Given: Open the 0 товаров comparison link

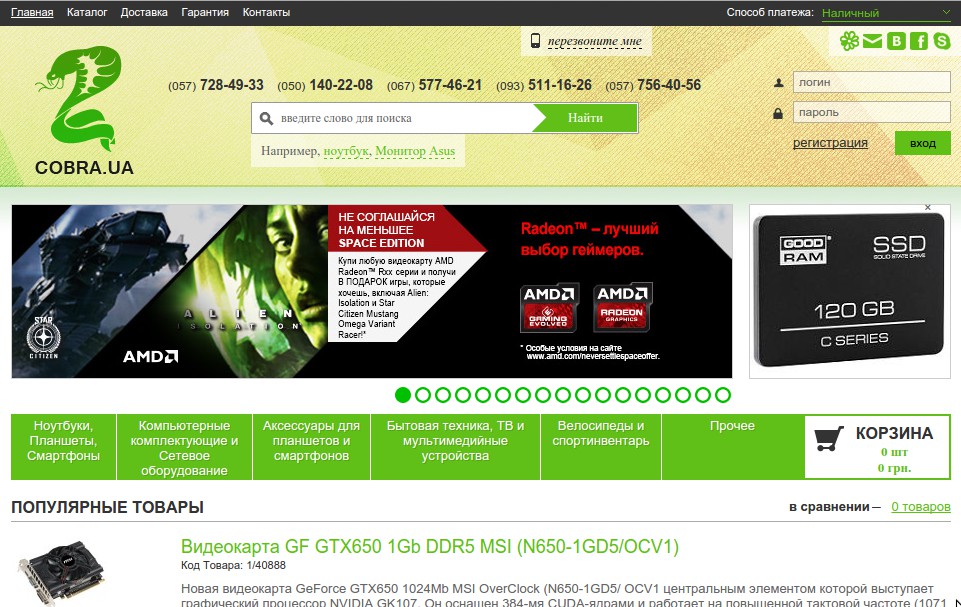Looking at the screenshot, I should point(921,507).
